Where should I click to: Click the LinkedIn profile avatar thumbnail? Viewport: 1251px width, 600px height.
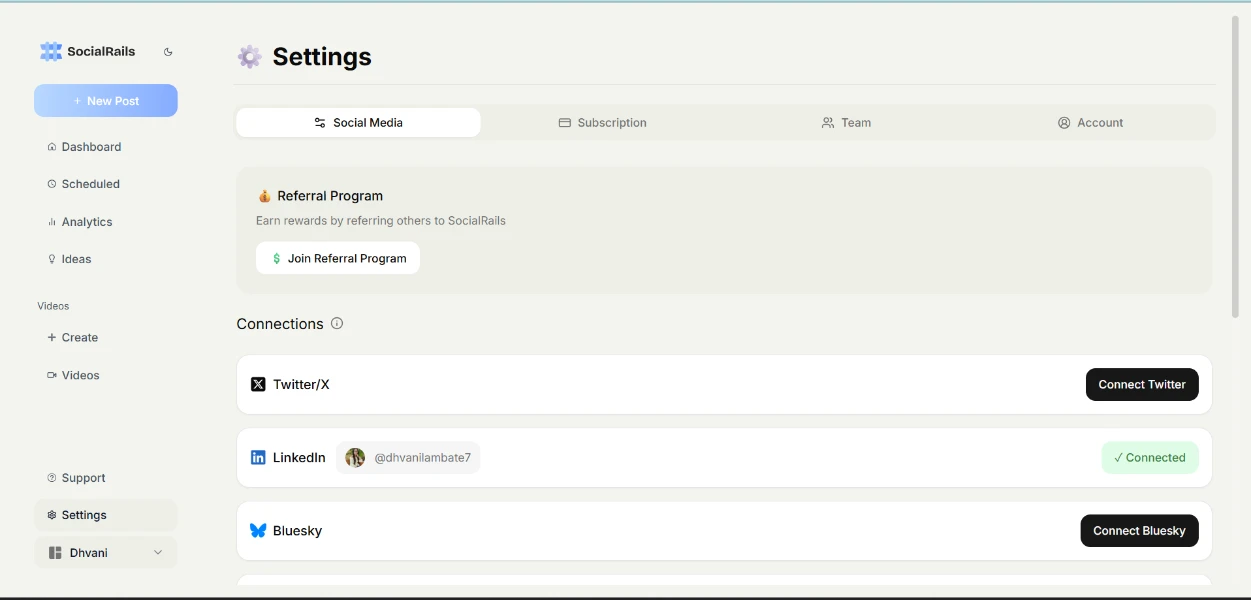[355, 458]
